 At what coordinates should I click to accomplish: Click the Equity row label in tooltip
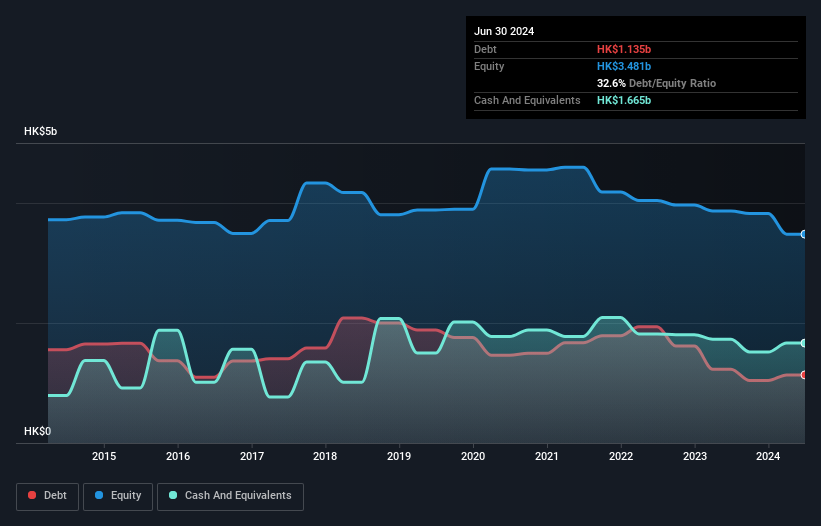coord(489,66)
